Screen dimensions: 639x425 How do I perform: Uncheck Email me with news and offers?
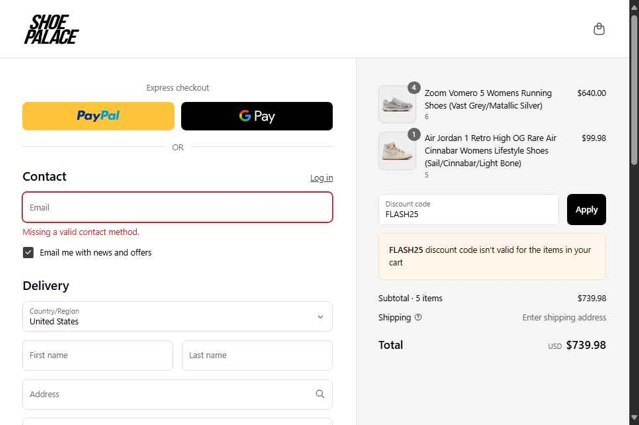point(28,253)
